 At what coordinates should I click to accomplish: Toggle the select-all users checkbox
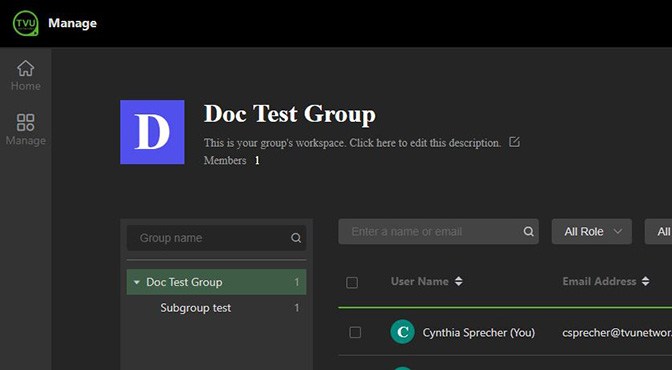click(352, 283)
